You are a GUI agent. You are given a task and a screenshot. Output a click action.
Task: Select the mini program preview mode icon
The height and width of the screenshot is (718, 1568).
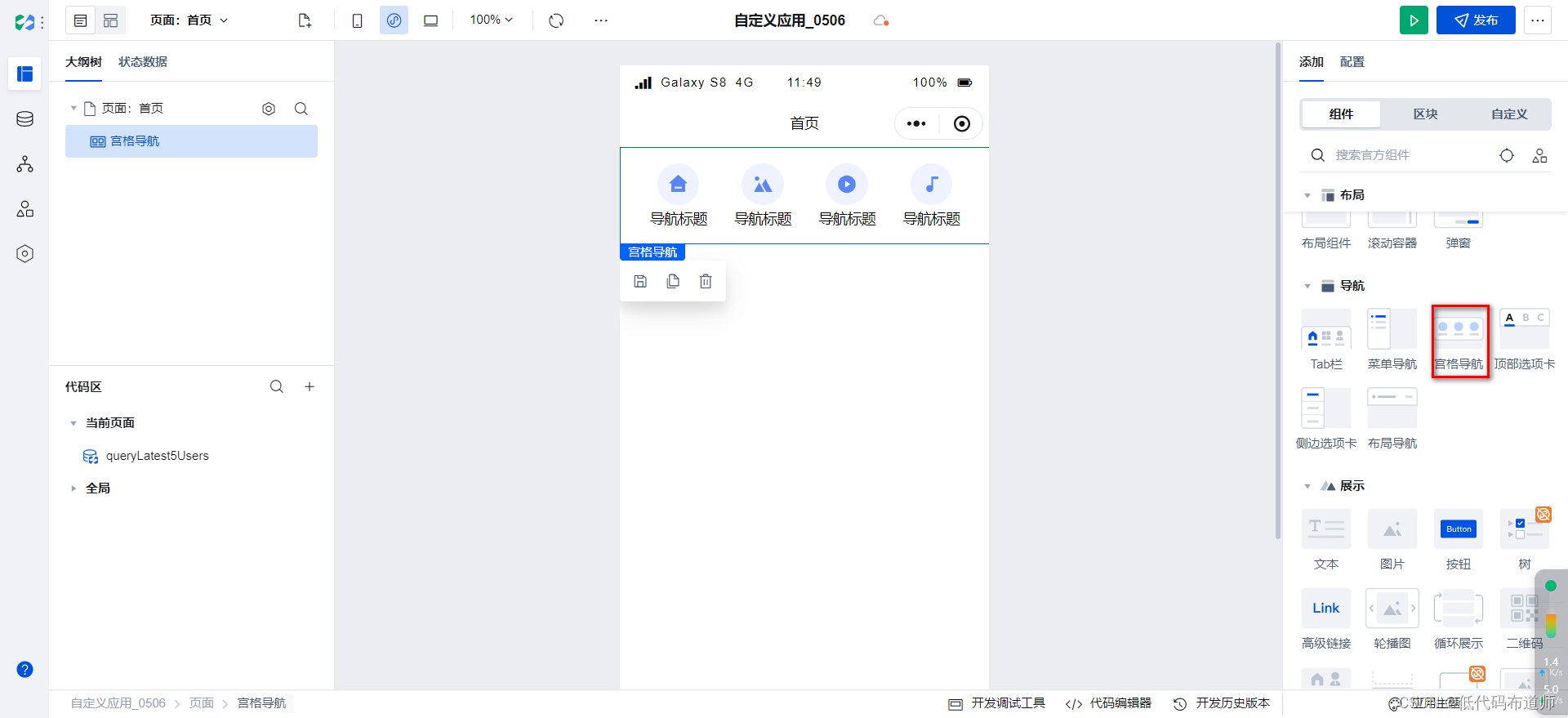[x=394, y=20]
